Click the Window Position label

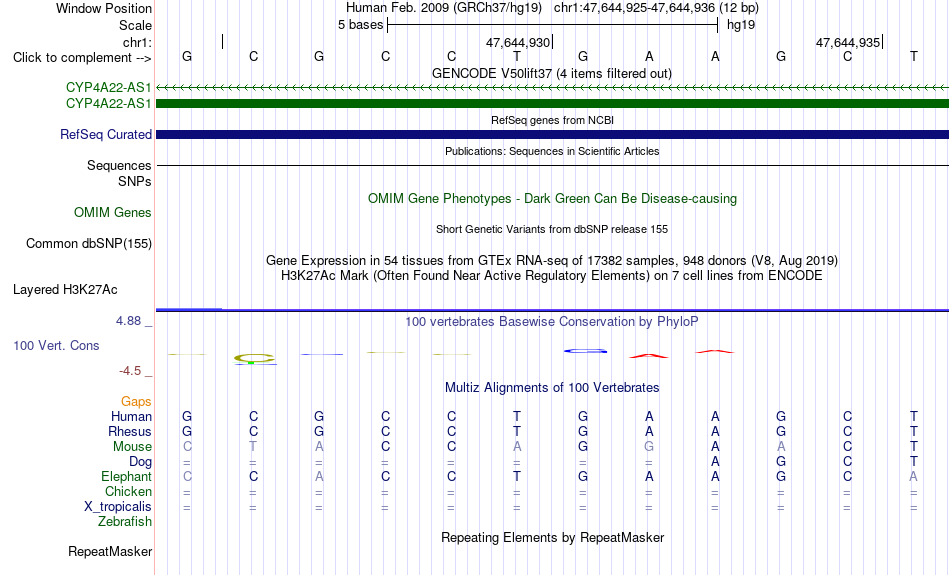pos(104,8)
